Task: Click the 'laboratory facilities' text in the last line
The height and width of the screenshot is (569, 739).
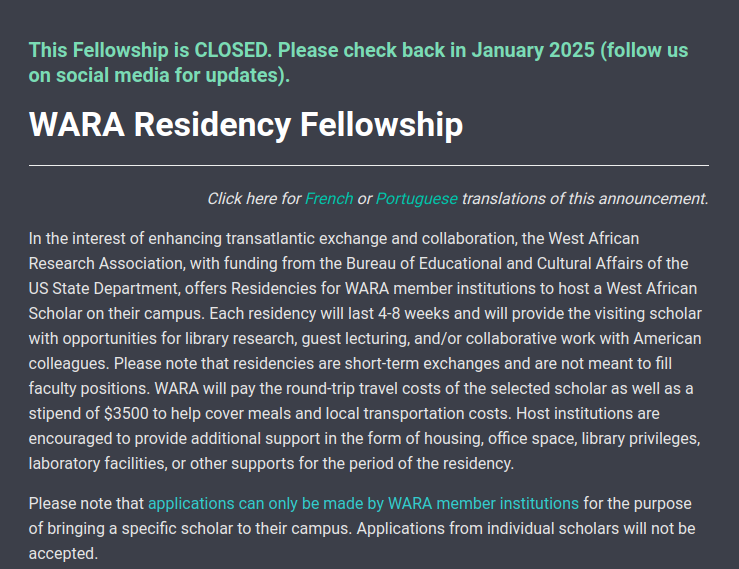Action: click(98, 463)
